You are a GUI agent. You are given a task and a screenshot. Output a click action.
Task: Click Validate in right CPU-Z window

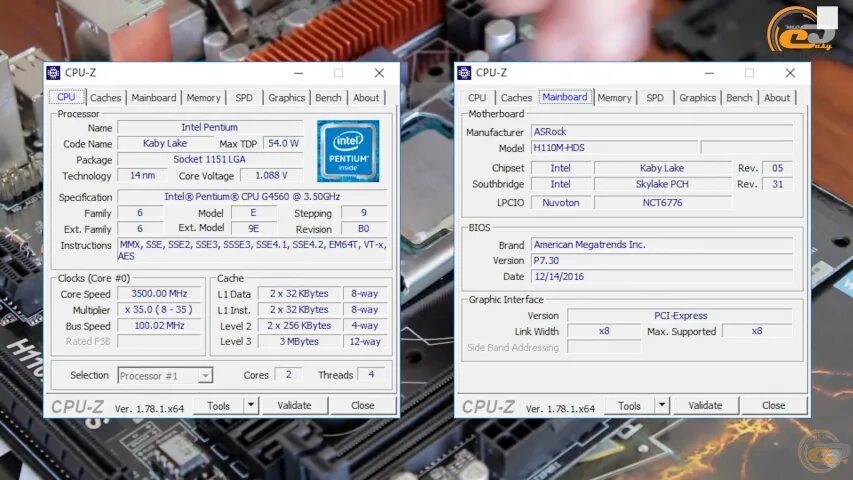point(705,405)
